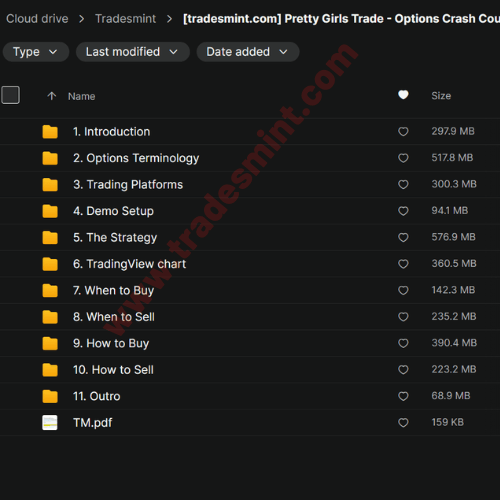500x500 pixels.
Task: Click the favorites heart column header
Action: tap(403, 95)
